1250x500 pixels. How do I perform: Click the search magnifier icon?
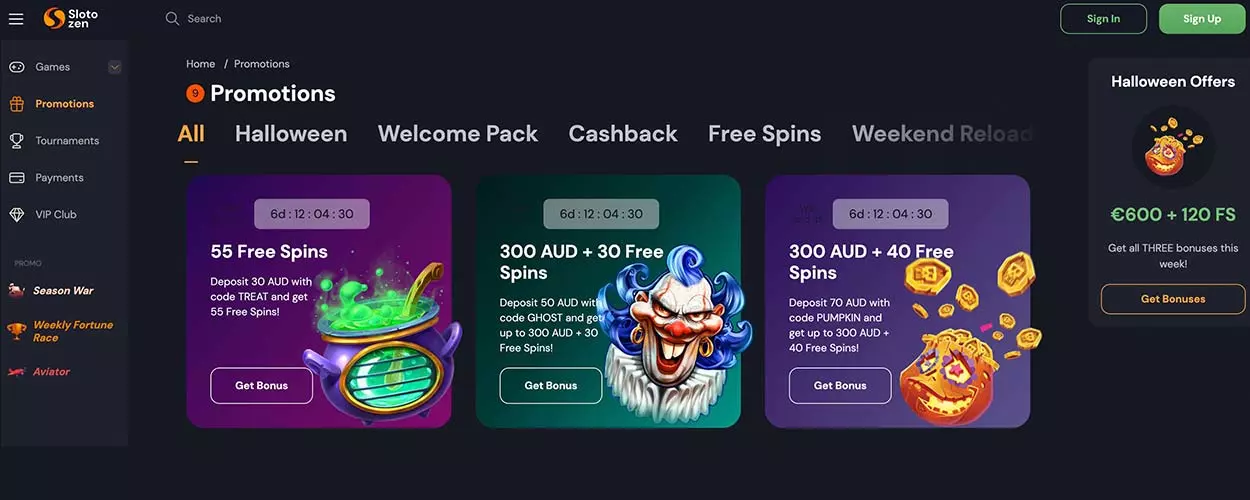(172, 19)
